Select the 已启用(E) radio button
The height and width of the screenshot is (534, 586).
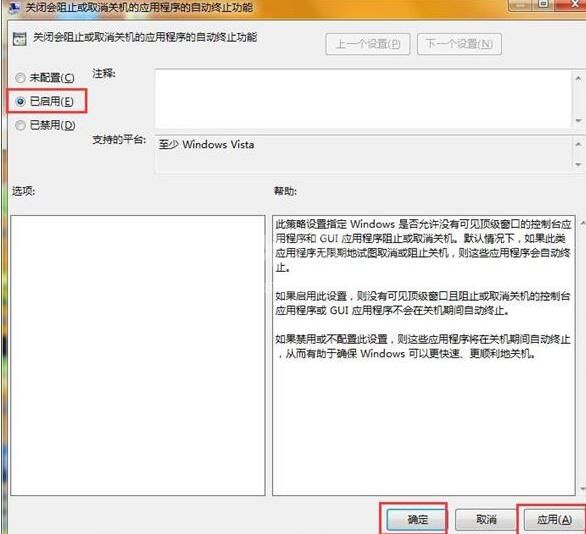pos(20,101)
